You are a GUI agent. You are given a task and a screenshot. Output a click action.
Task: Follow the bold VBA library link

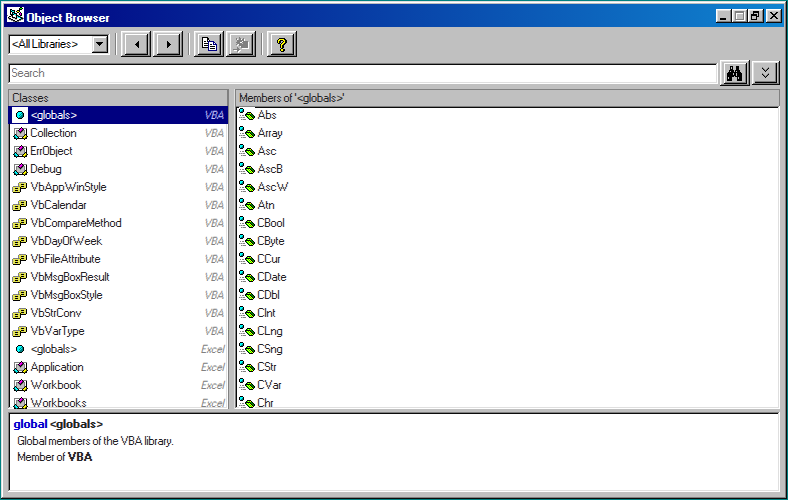[80, 457]
